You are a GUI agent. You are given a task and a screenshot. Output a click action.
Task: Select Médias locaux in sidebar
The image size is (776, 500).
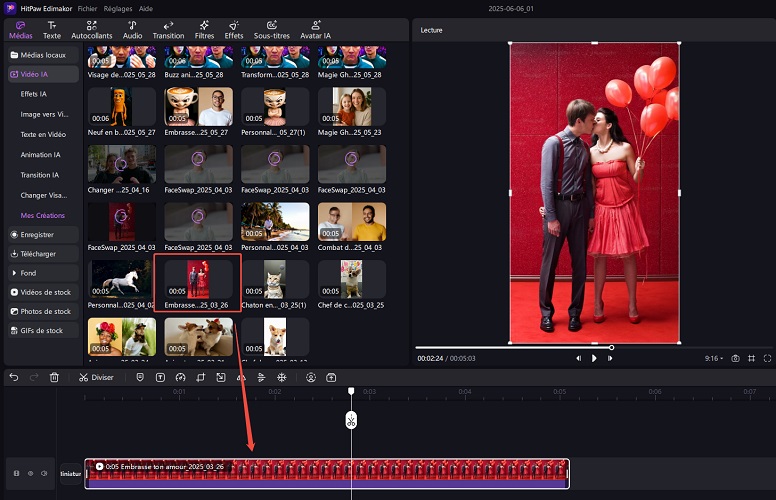[43, 55]
